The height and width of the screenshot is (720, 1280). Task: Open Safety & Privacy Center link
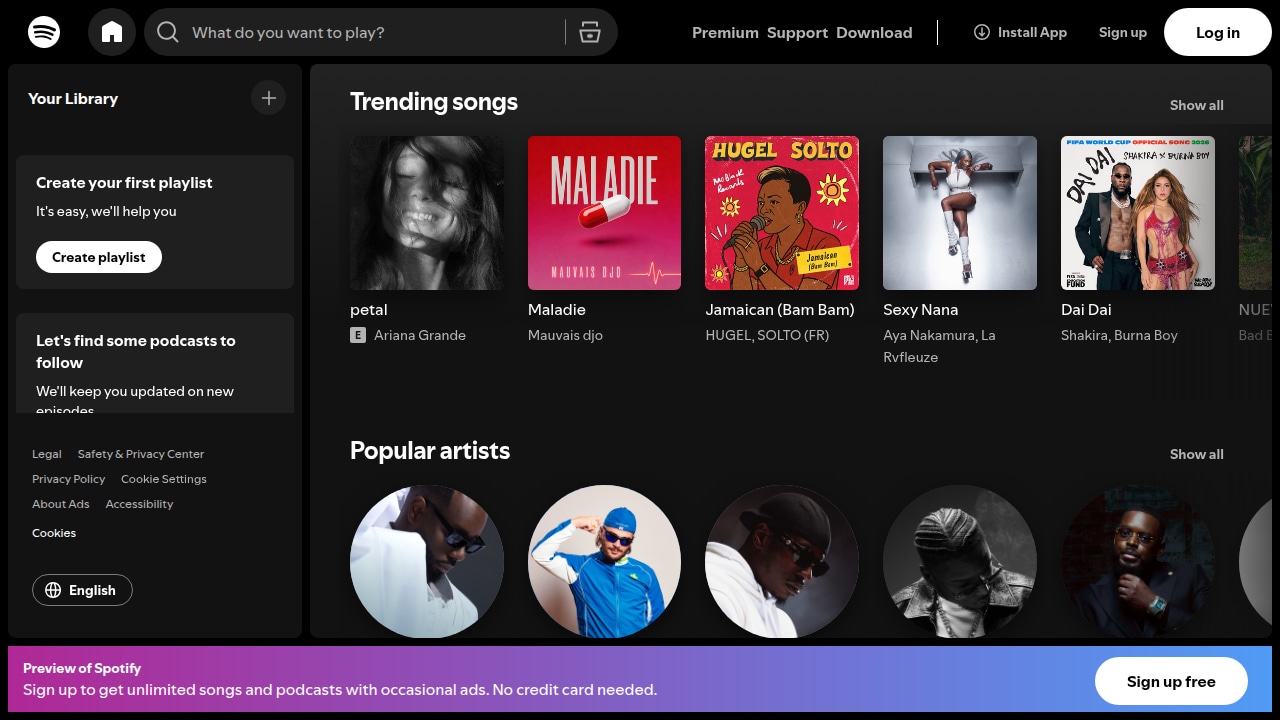pos(141,454)
